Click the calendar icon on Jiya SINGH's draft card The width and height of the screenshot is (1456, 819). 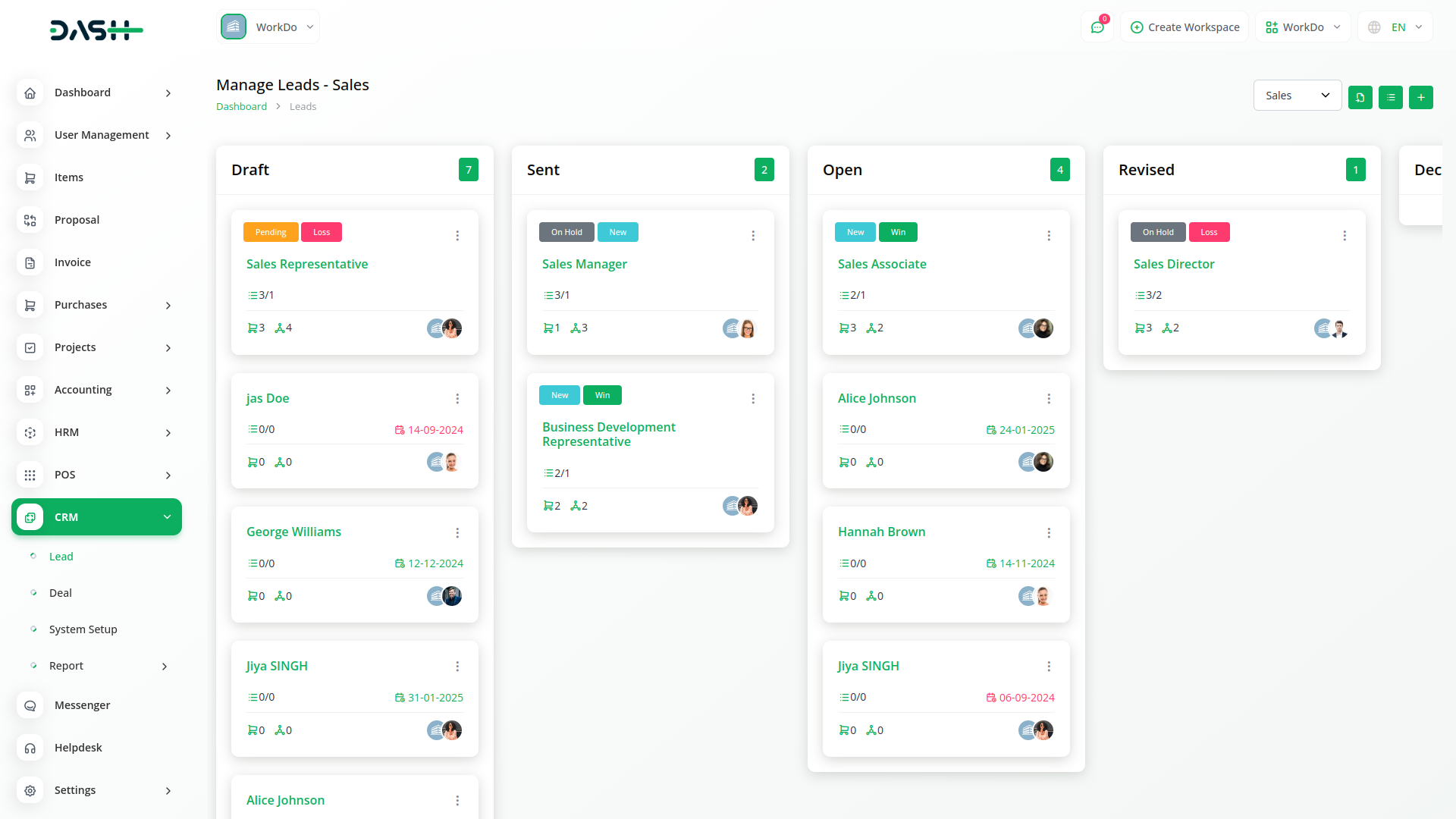pos(400,697)
